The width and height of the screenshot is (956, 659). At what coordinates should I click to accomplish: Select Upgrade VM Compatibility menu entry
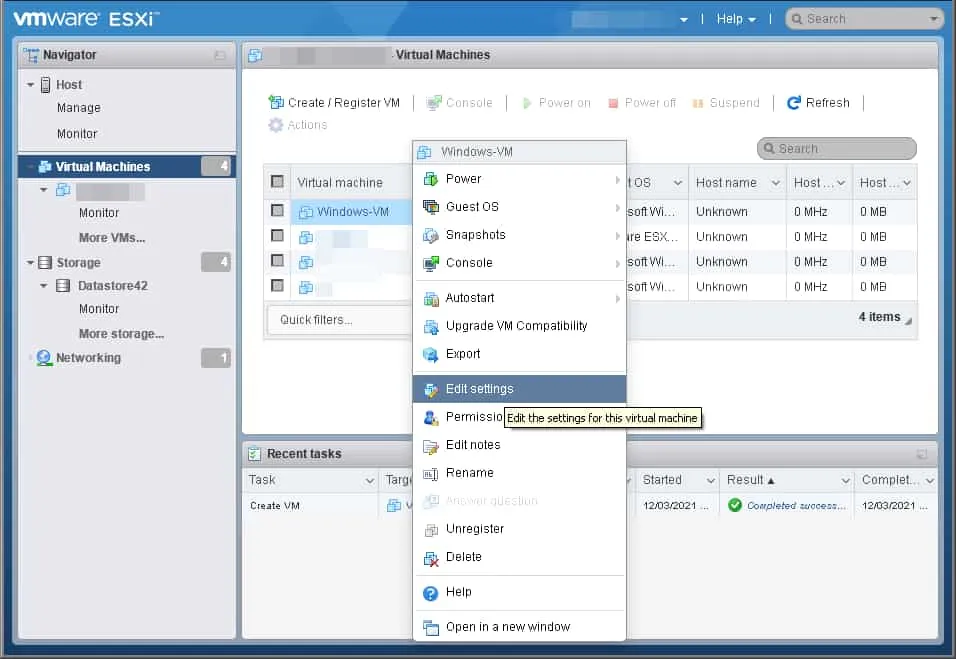516,326
